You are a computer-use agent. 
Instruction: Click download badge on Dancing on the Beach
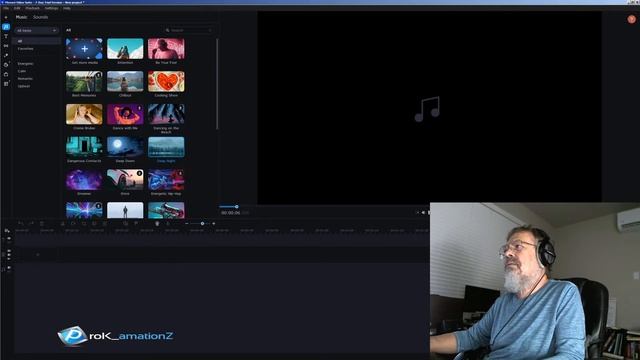pyautogui.click(x=180, y=108)
